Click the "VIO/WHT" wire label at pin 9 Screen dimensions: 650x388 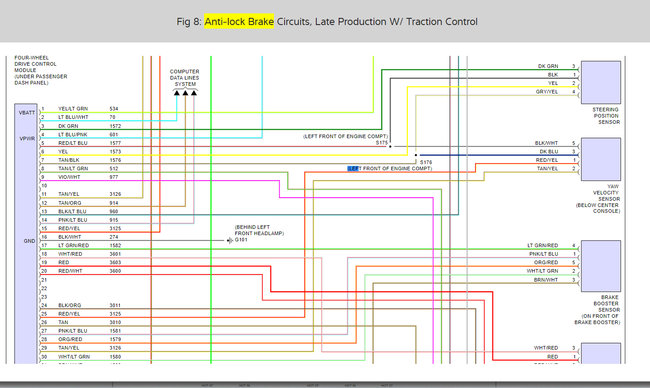click(69, 177)
